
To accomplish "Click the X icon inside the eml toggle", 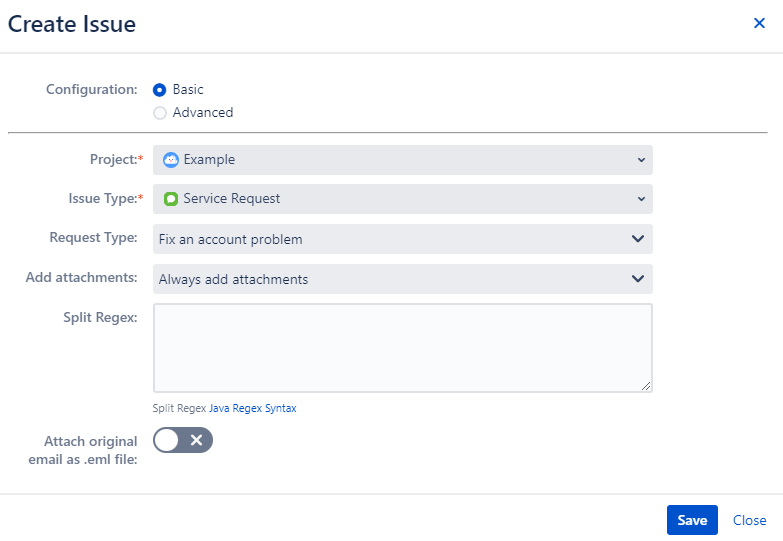I will pyautogui.click(x=197, y=440).
